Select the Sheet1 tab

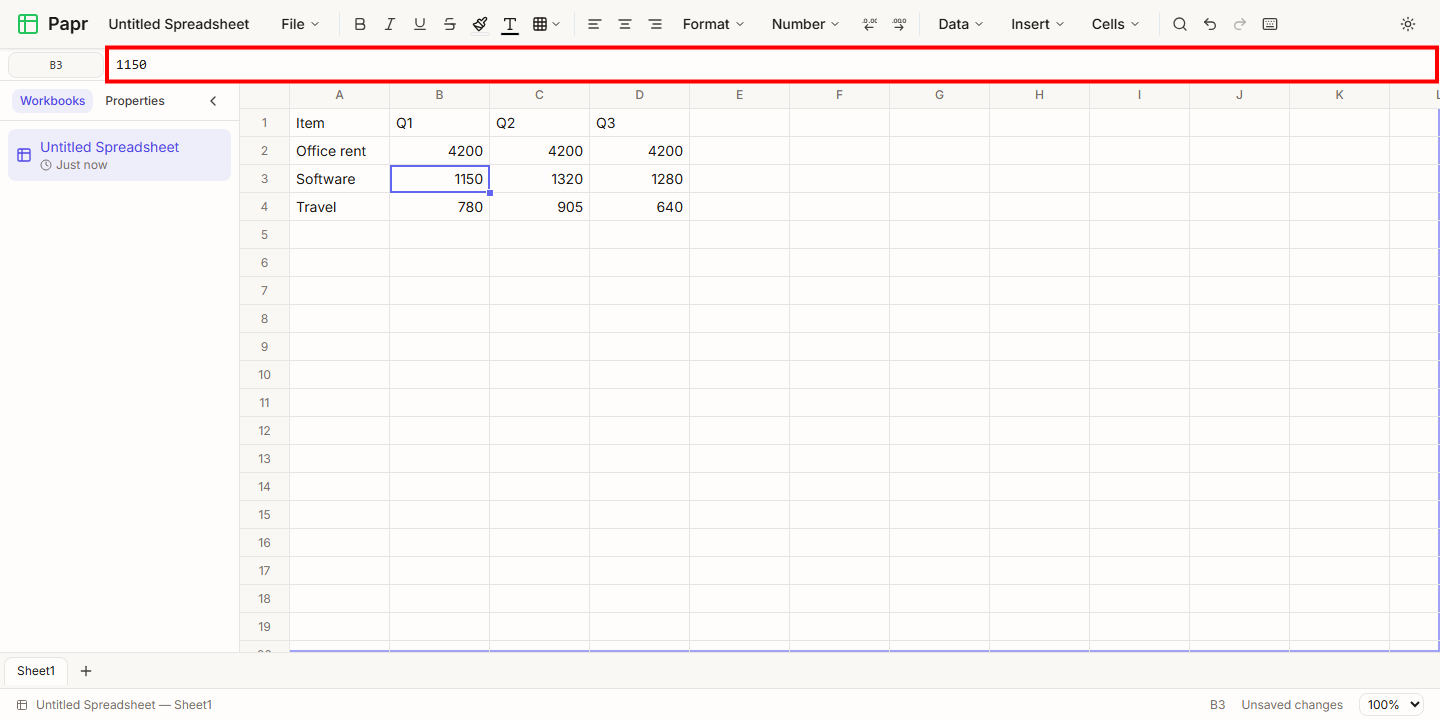pos(36,671)
